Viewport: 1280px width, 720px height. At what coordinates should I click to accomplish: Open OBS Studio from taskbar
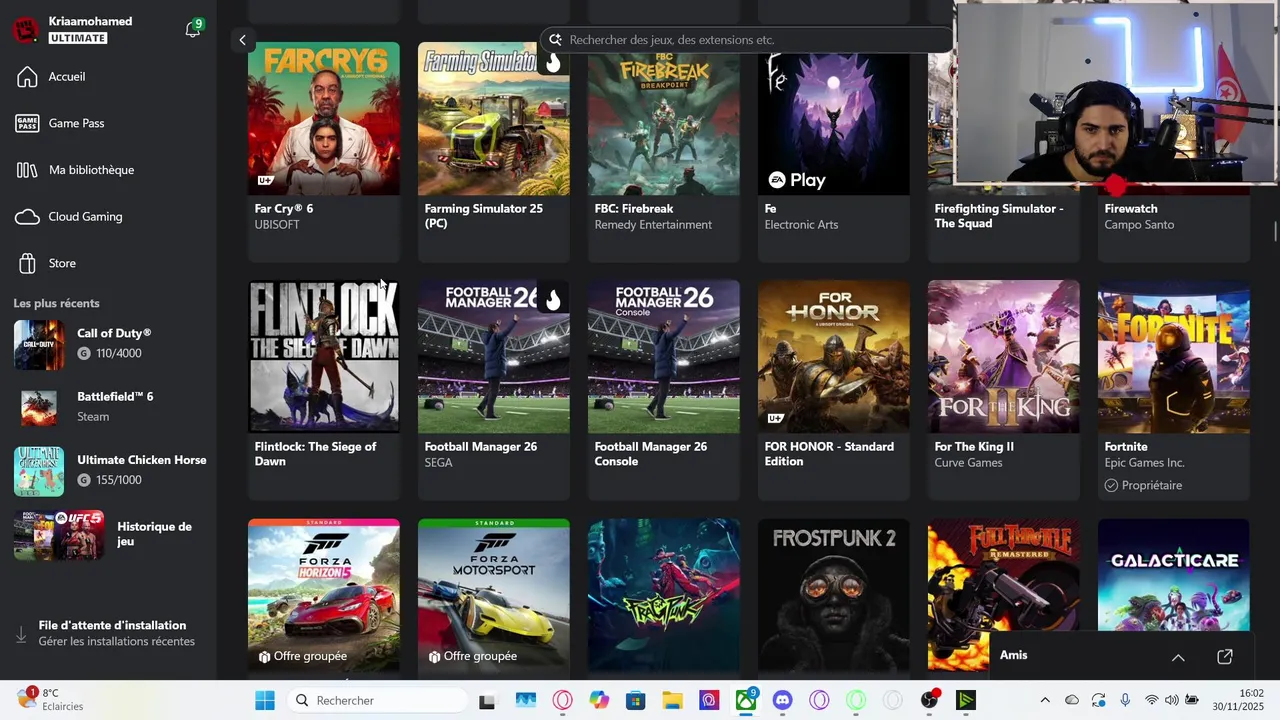[929, 700]
